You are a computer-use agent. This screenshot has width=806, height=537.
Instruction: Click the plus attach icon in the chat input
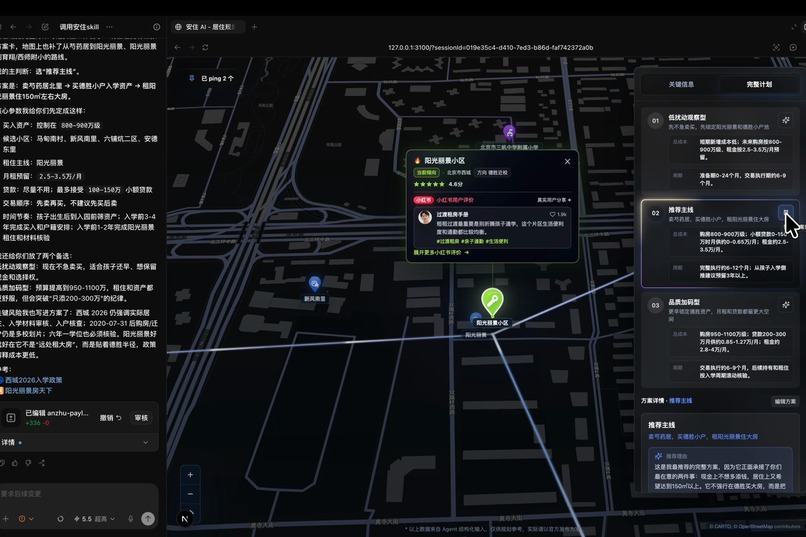pos(6,519)
